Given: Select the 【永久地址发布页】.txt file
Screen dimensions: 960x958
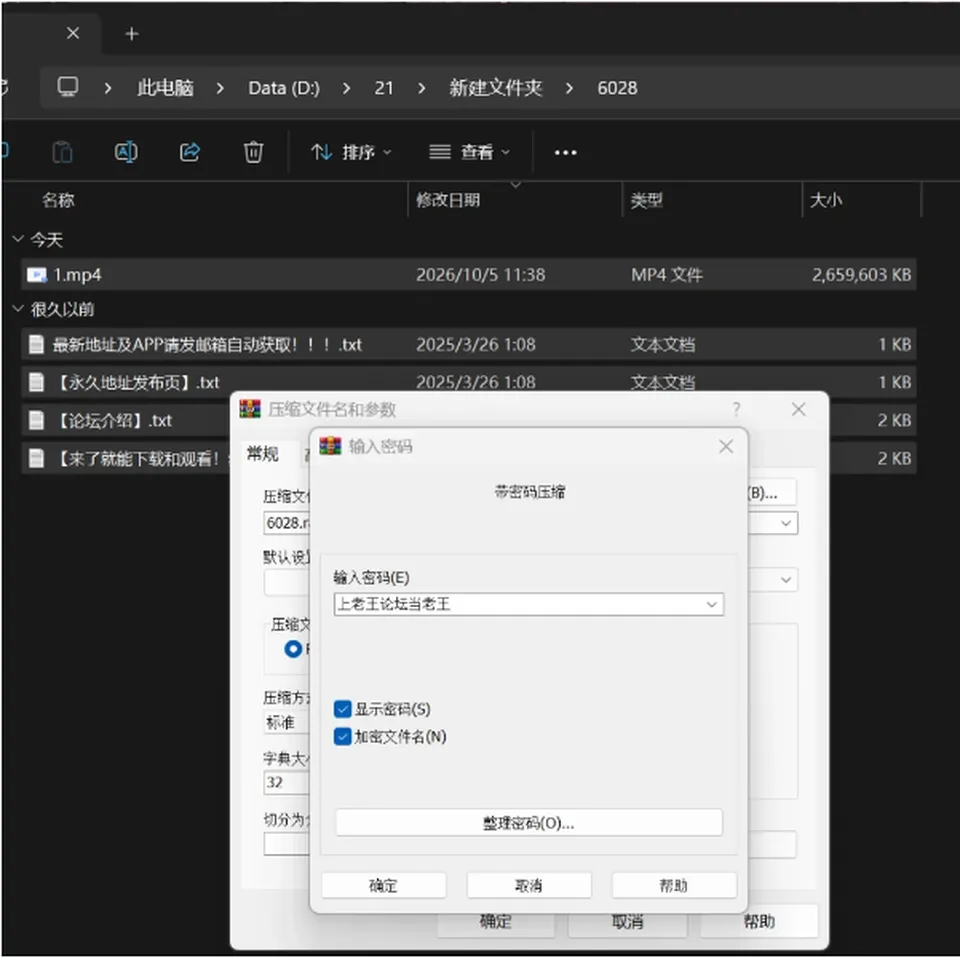Looking at the screenshot, I should tap(469, 383).
